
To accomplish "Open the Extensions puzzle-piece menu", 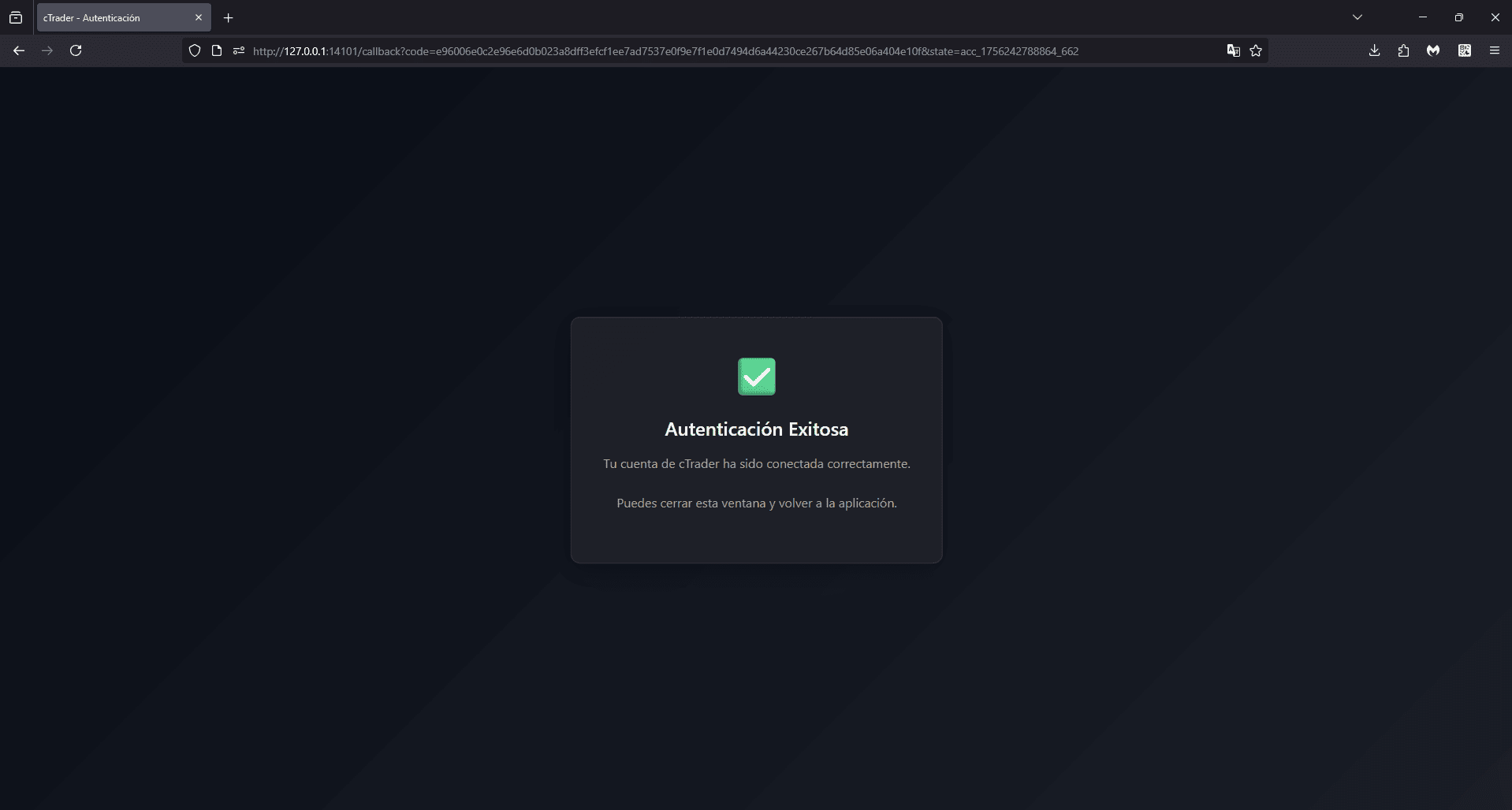I will (x=1403, y=50).
